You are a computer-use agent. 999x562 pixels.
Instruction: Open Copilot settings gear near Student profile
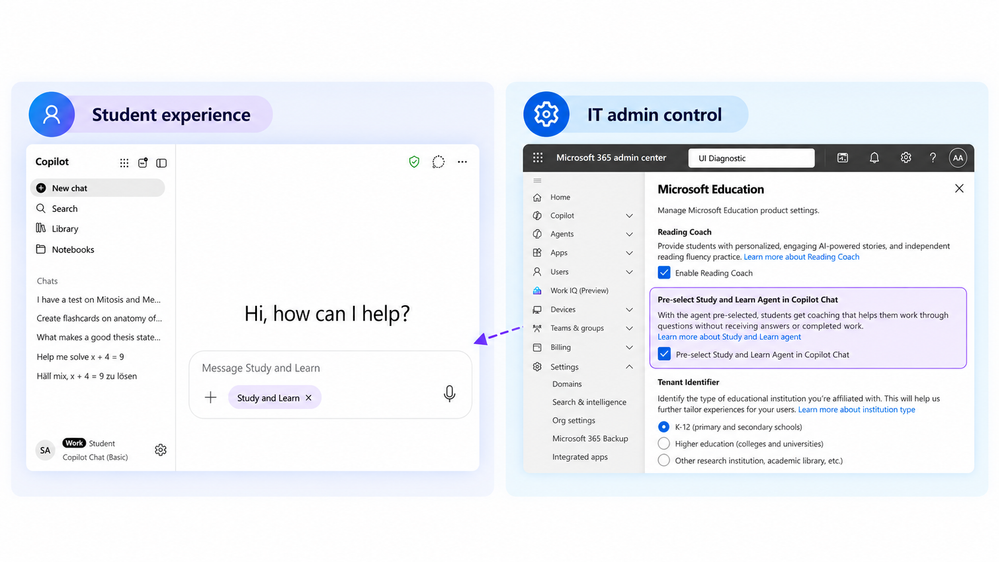point(161,450)
